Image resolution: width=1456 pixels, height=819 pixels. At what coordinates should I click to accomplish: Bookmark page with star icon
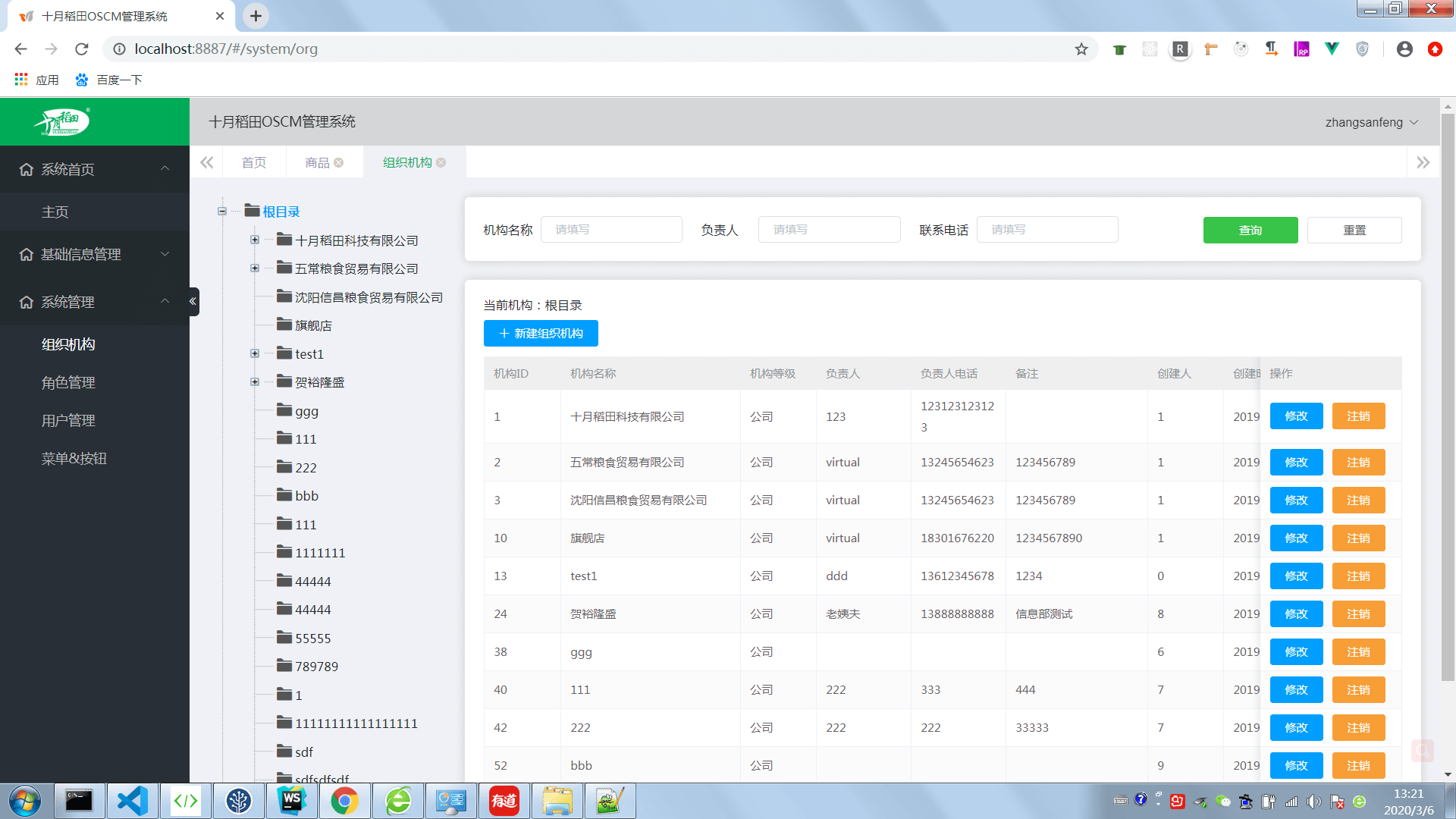click(x=1081, y=49)
